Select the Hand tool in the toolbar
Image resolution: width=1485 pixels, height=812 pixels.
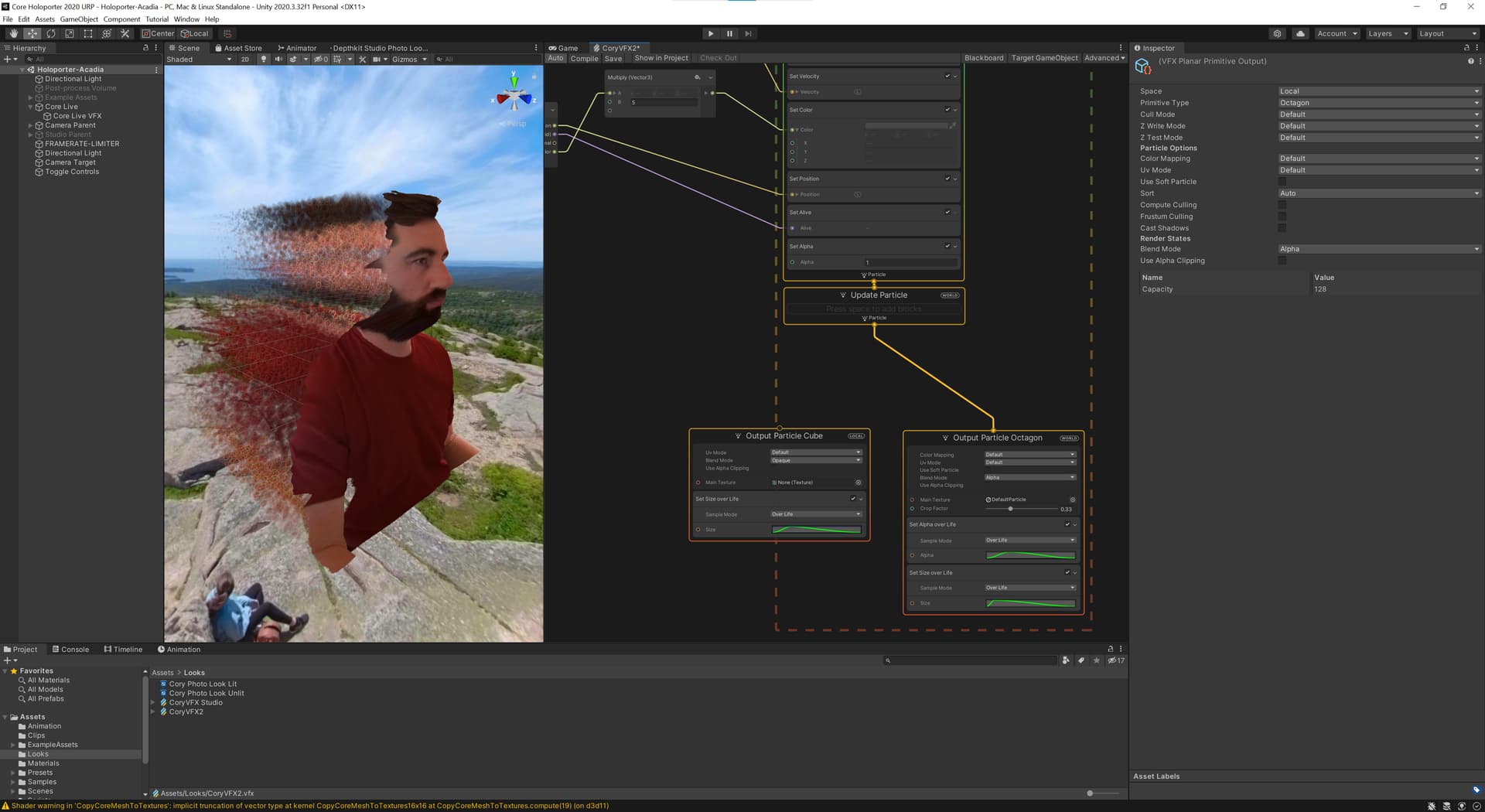coord(13,34)
